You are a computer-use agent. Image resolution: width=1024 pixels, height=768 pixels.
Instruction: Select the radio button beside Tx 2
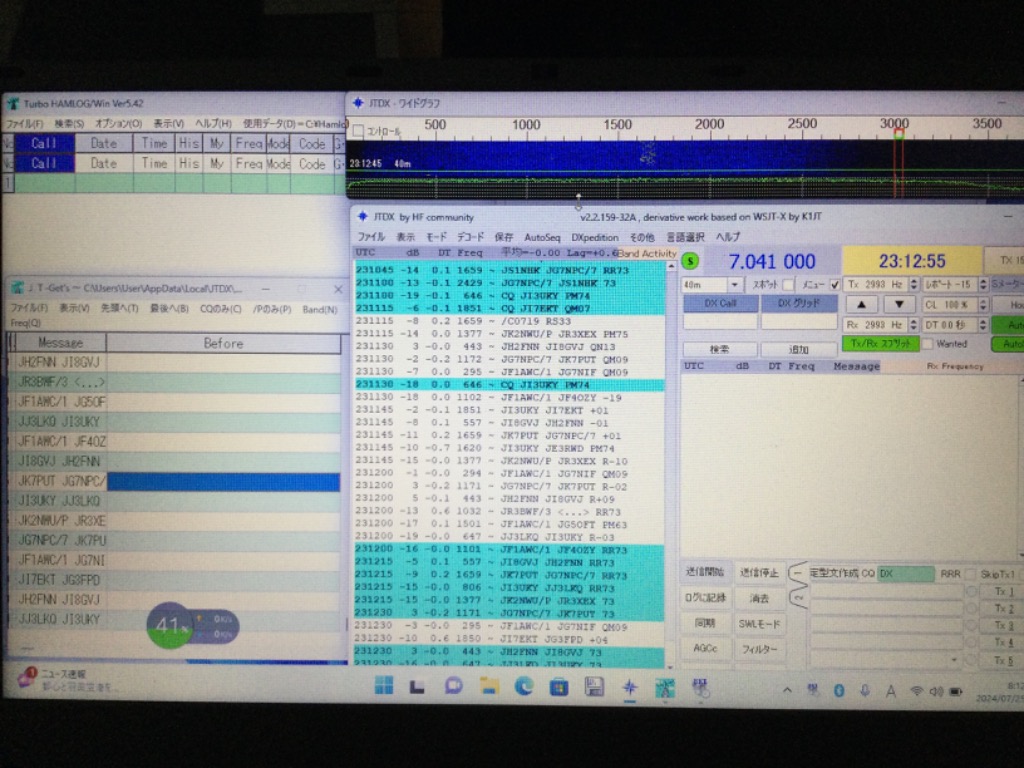point(972,609)
